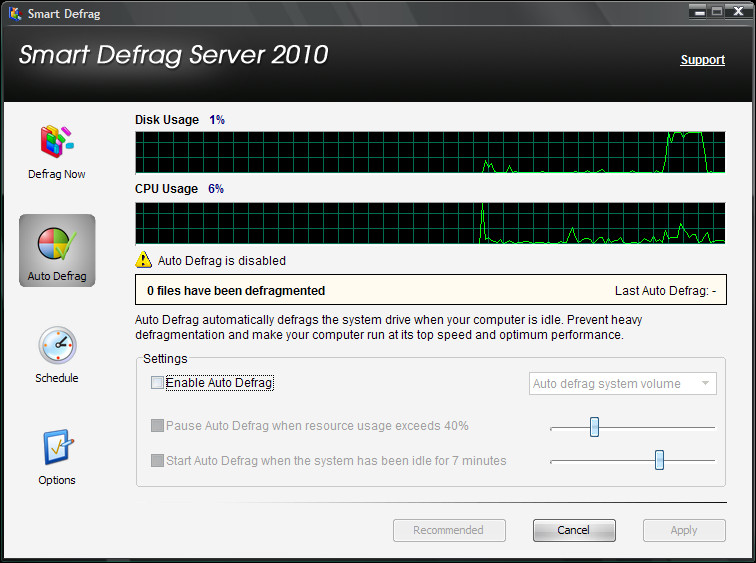756x563 pixels.
Task: Click the 'Auto Defrag is disabled' status text
Action: [222, 261]
